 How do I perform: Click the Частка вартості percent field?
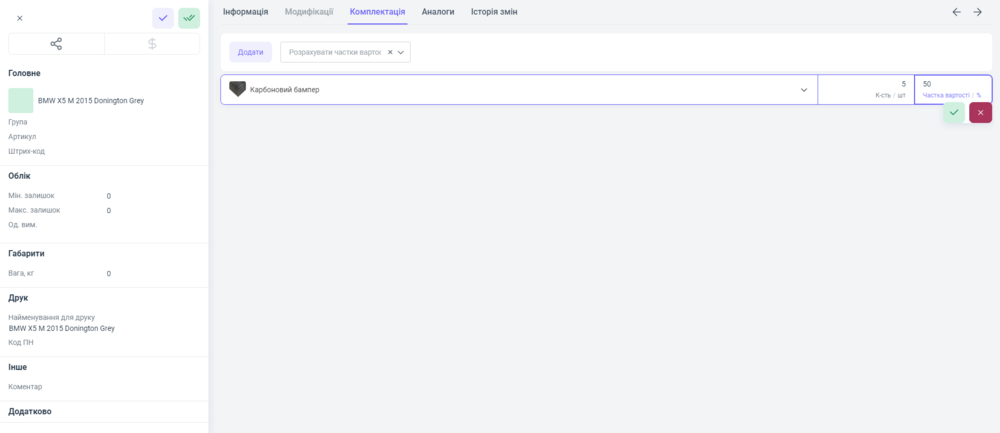(x=952, y=85)
